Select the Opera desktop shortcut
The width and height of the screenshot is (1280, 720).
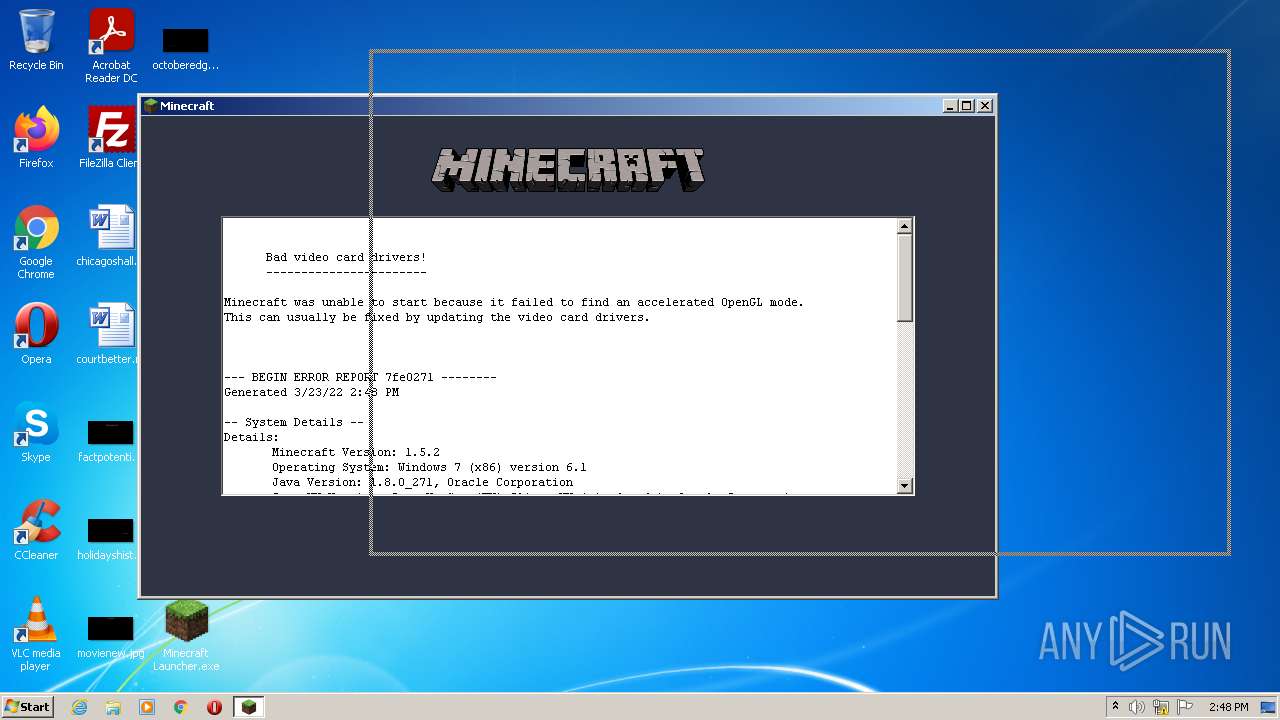click(36, 334)
